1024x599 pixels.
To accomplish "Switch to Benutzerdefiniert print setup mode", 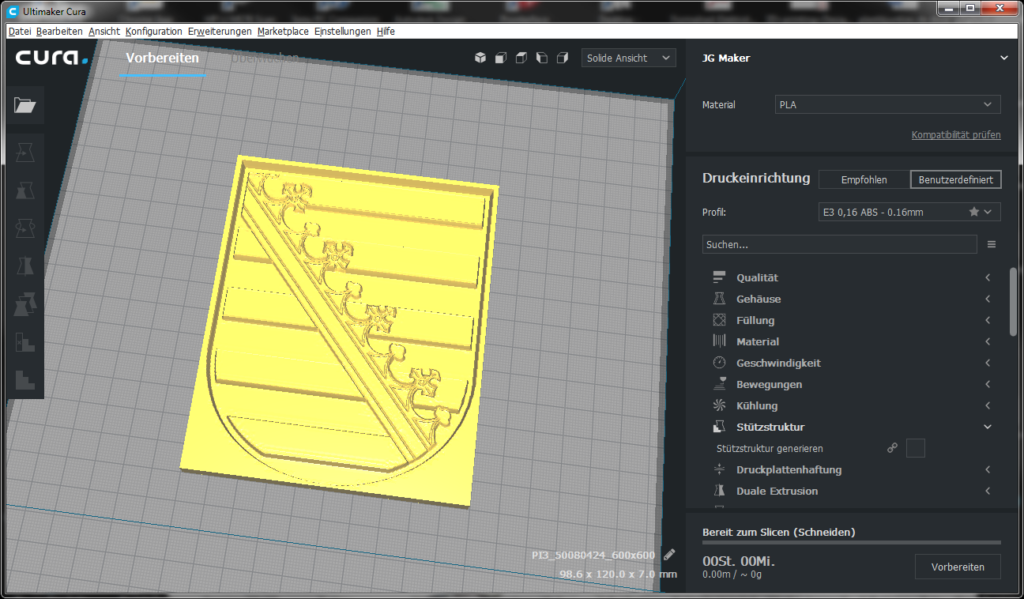I will (x=955, y=180).
